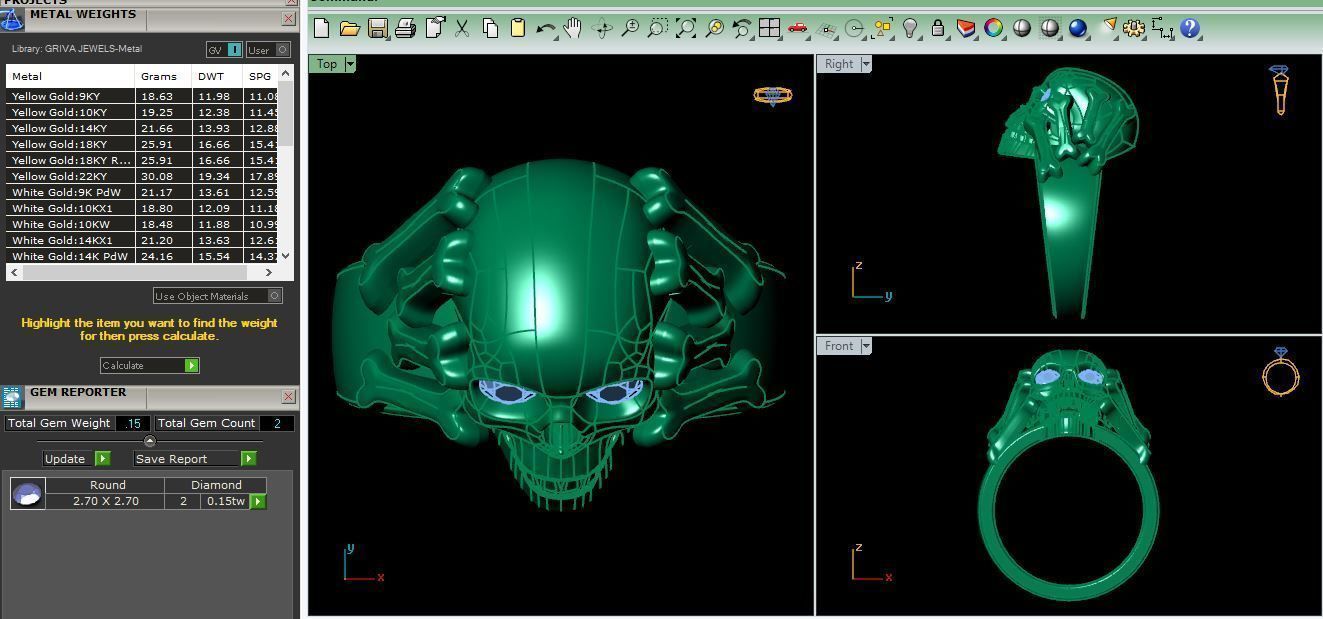Select the Zoom window tool
Screen dimensions: 1323x619
click(x=657, y=29)
